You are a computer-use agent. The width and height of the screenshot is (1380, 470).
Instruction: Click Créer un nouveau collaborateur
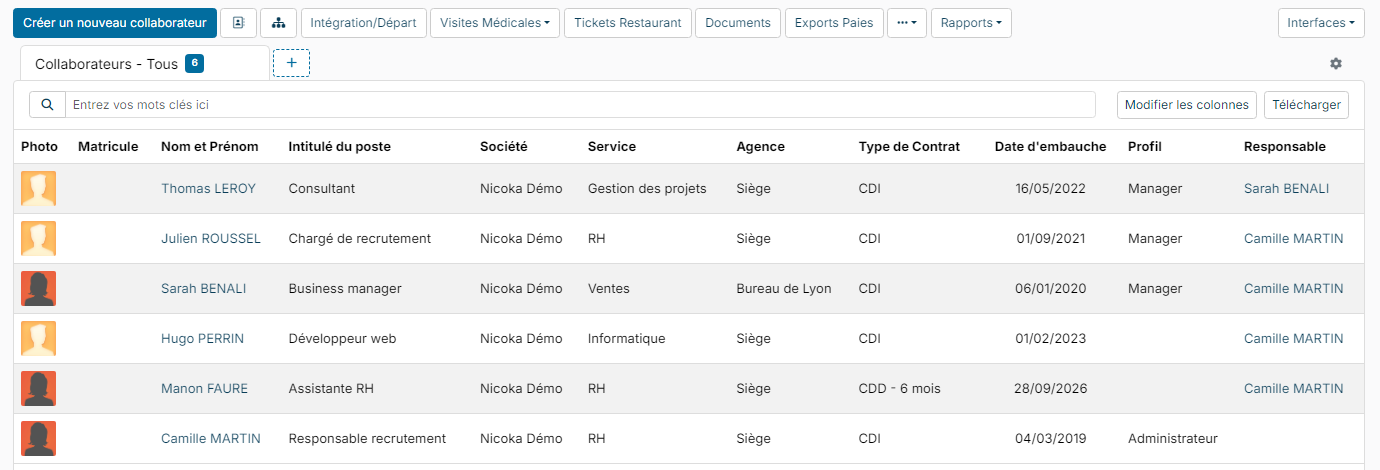coord(114,23)
